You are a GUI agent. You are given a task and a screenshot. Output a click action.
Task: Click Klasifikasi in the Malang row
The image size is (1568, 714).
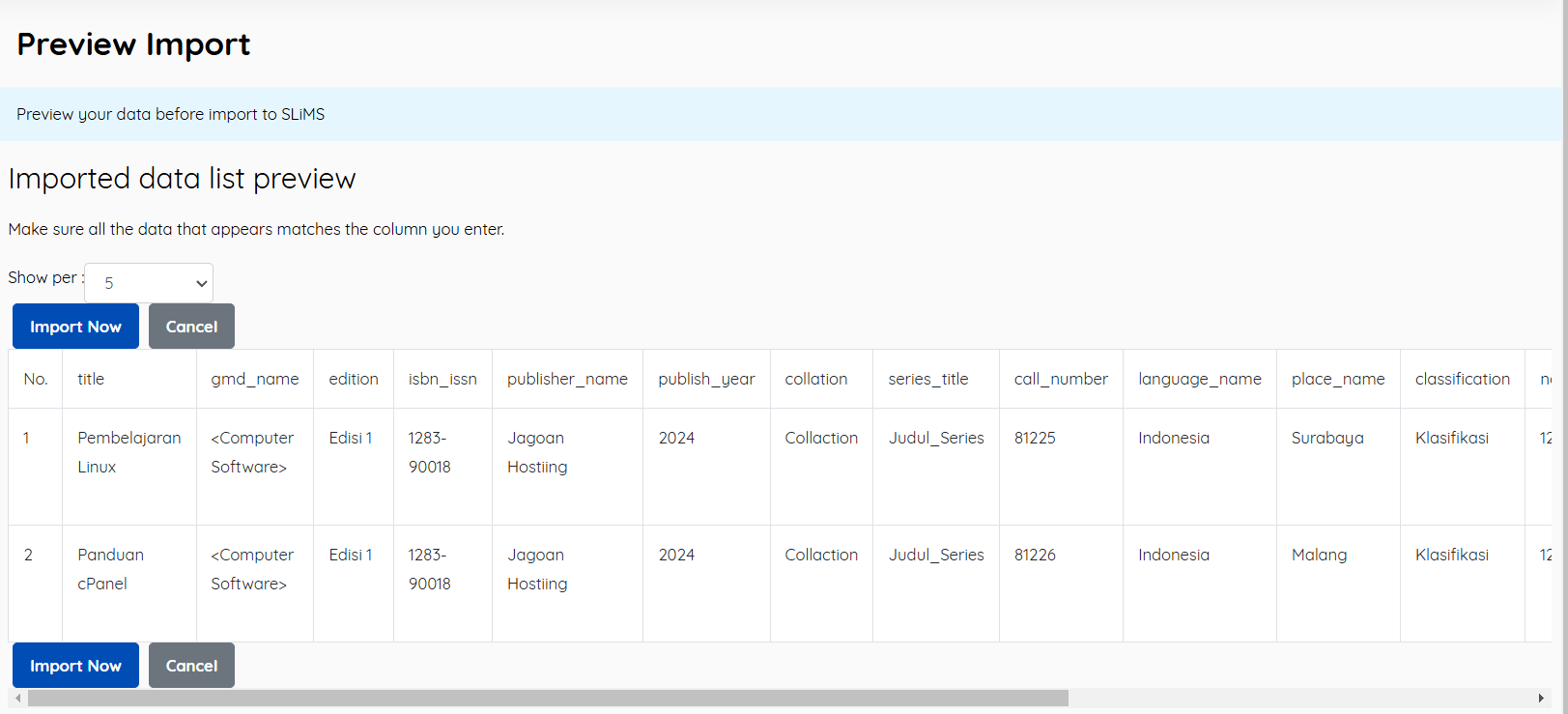click(1452, 555)
